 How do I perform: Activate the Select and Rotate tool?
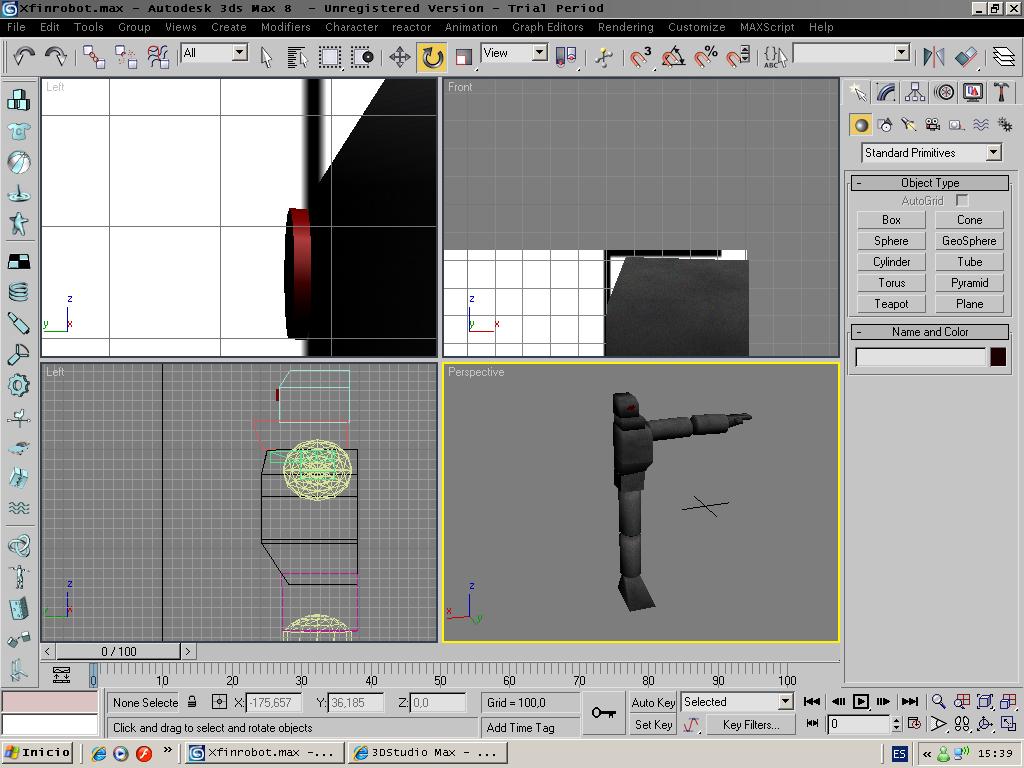[x=432, y=56]
